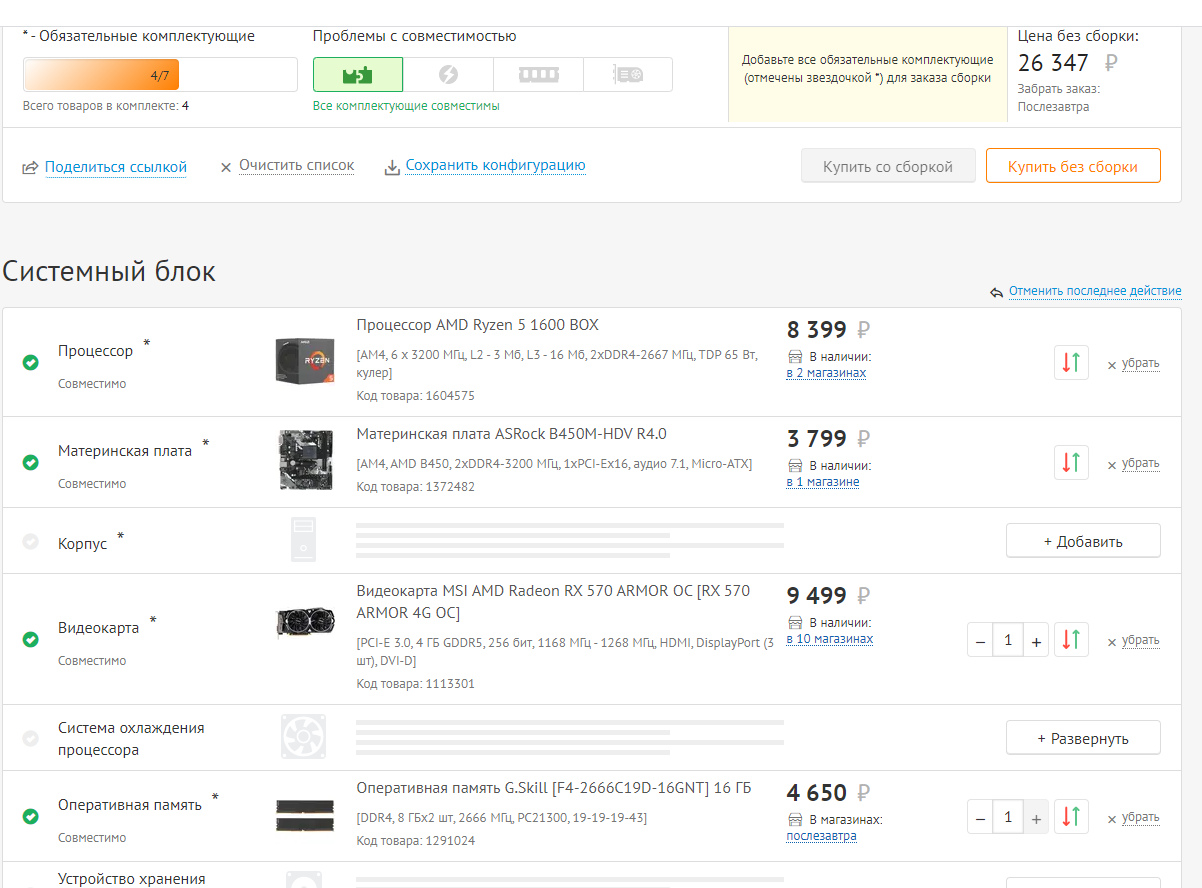The width and height of the screenshot is (1202, 888).
Task: Decrease the Видеокарта quantity with the minus button
Action: point(980,640)
